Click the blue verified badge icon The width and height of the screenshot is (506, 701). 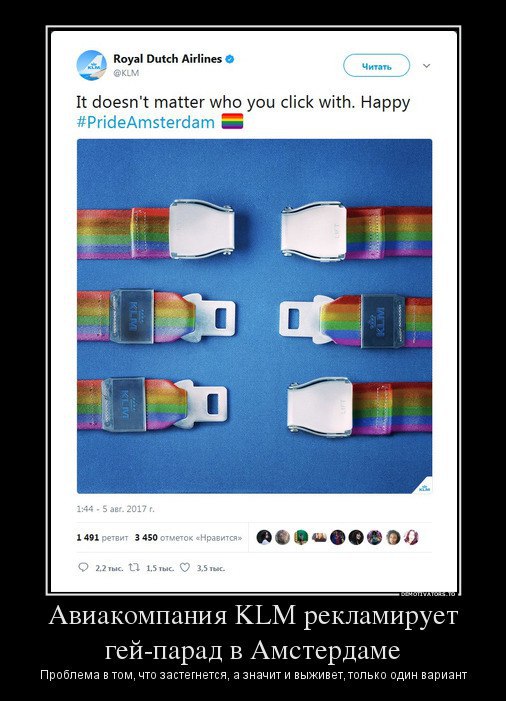click(x=230, y=59)
